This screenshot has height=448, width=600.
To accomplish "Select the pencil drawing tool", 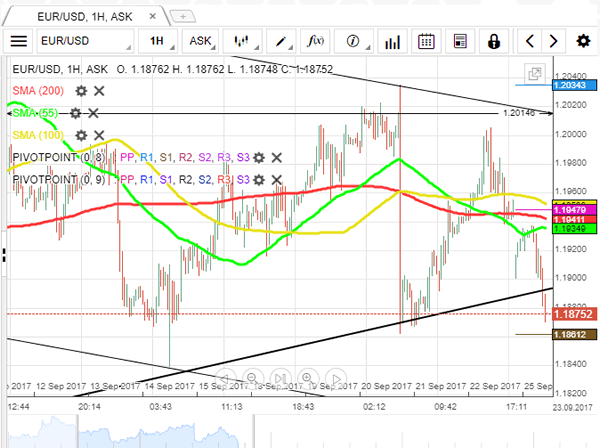I will (284, 41).
